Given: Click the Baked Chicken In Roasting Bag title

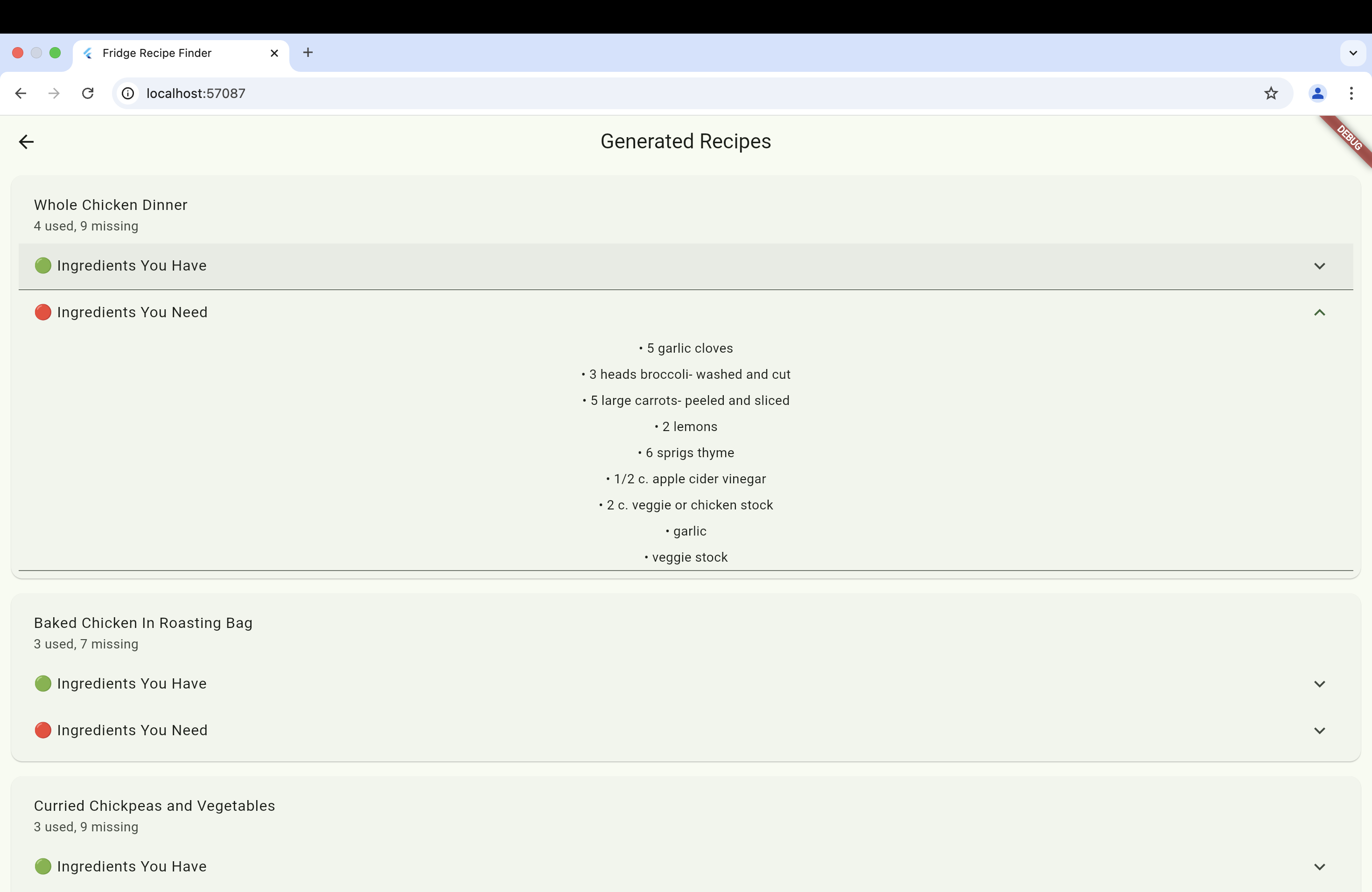Looking at the screenshot, I should tap(143, 623).
